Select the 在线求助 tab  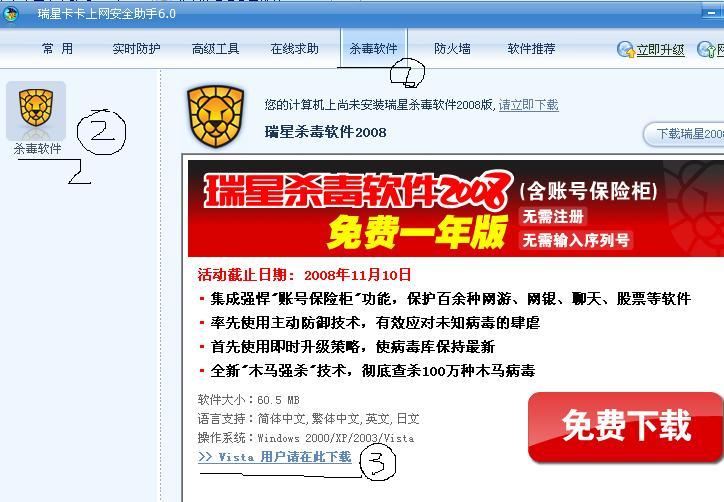pos(295,48)
